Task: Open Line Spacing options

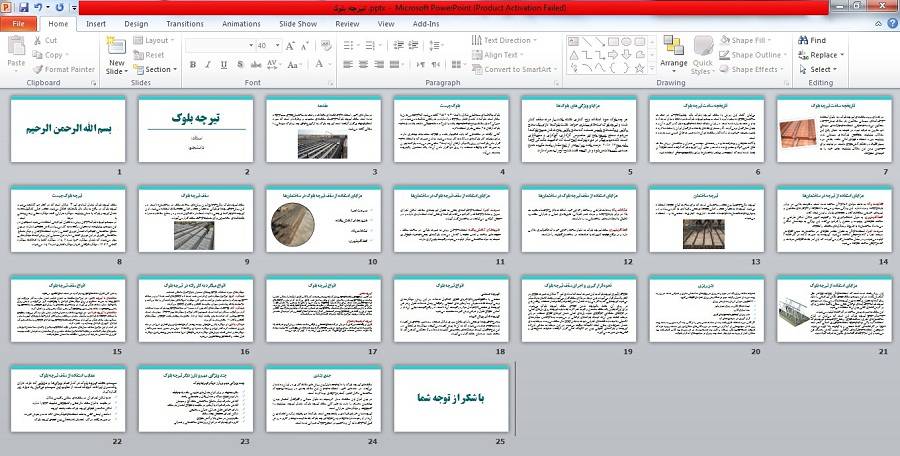Action: 436,45
